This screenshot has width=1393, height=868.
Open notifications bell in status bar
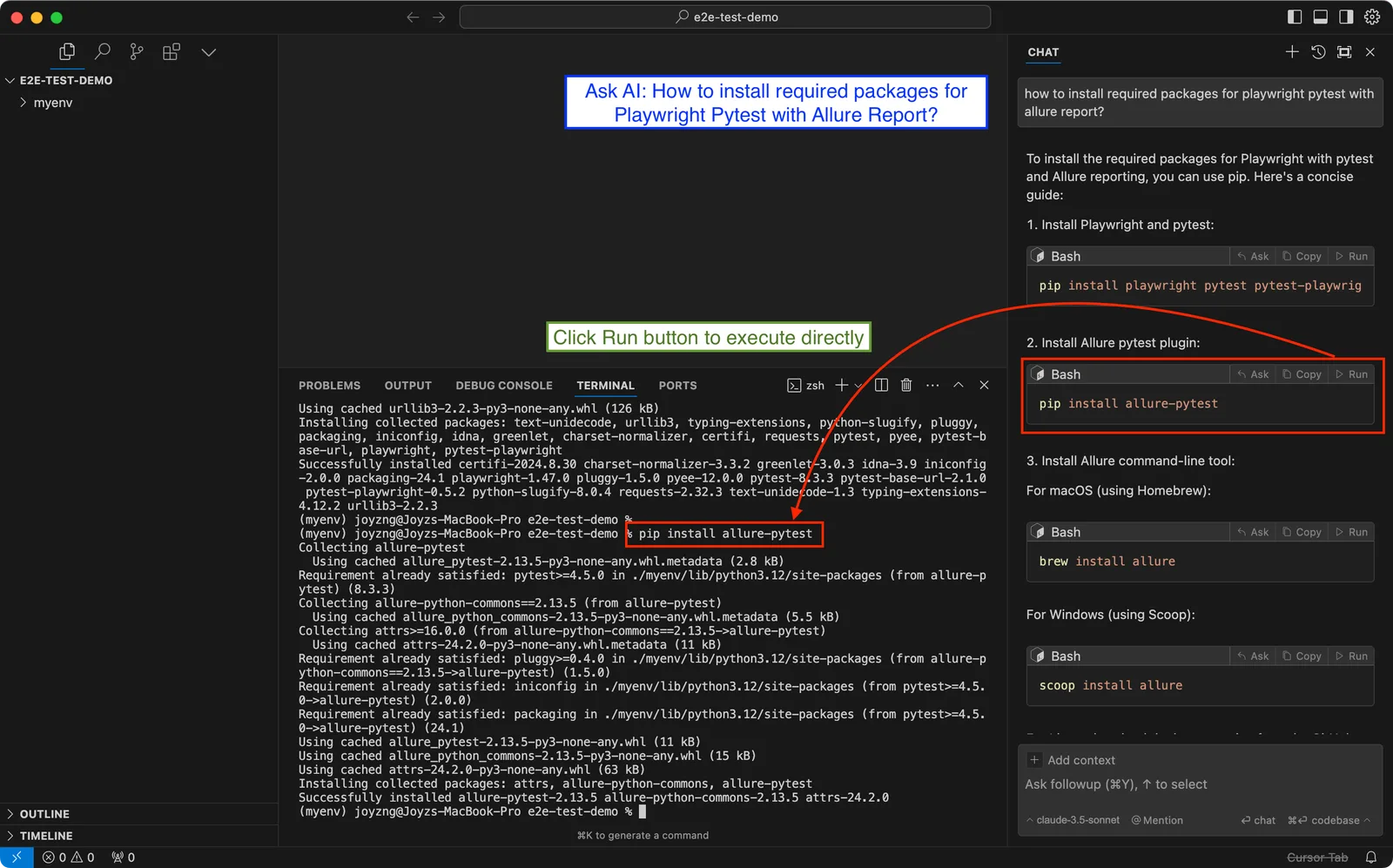(x=1371, y=858)
